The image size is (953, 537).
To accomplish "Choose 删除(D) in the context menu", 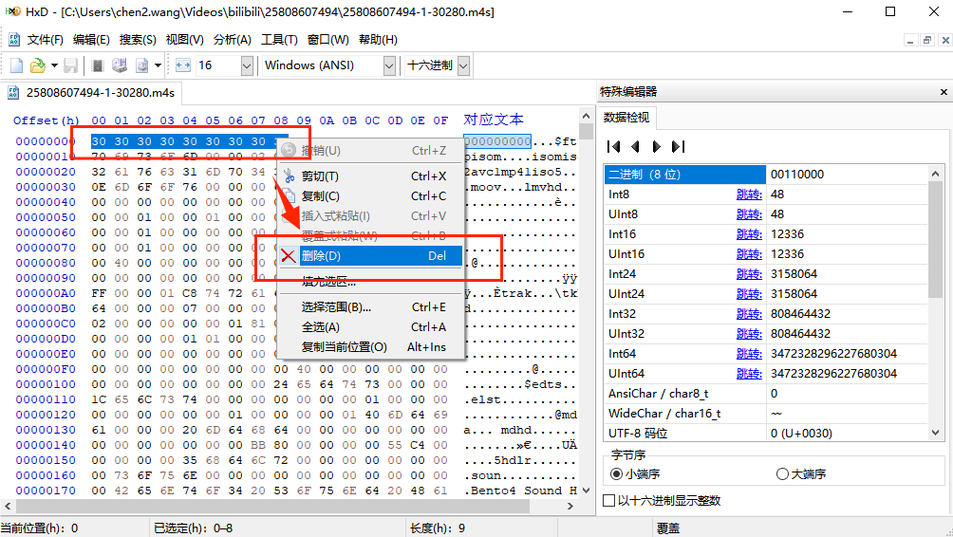I will (x=371, y=256).
